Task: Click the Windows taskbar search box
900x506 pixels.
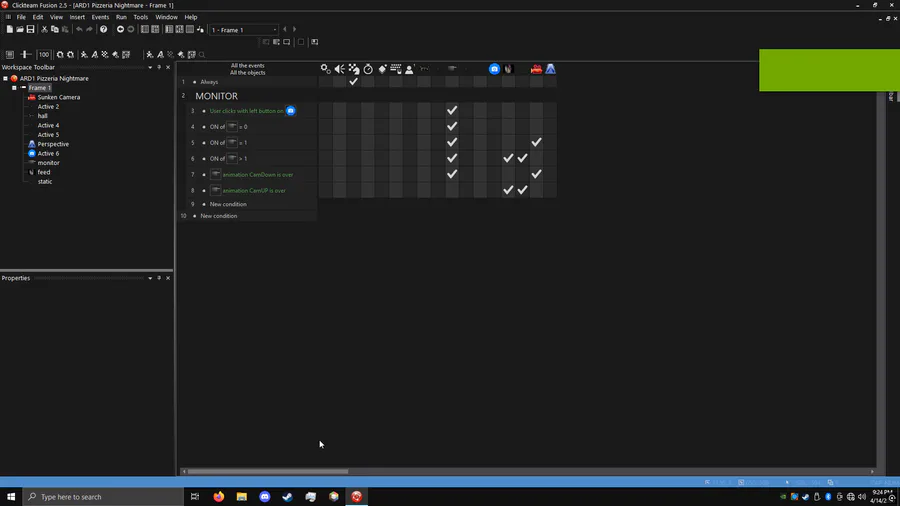Action: coord(103,497)
